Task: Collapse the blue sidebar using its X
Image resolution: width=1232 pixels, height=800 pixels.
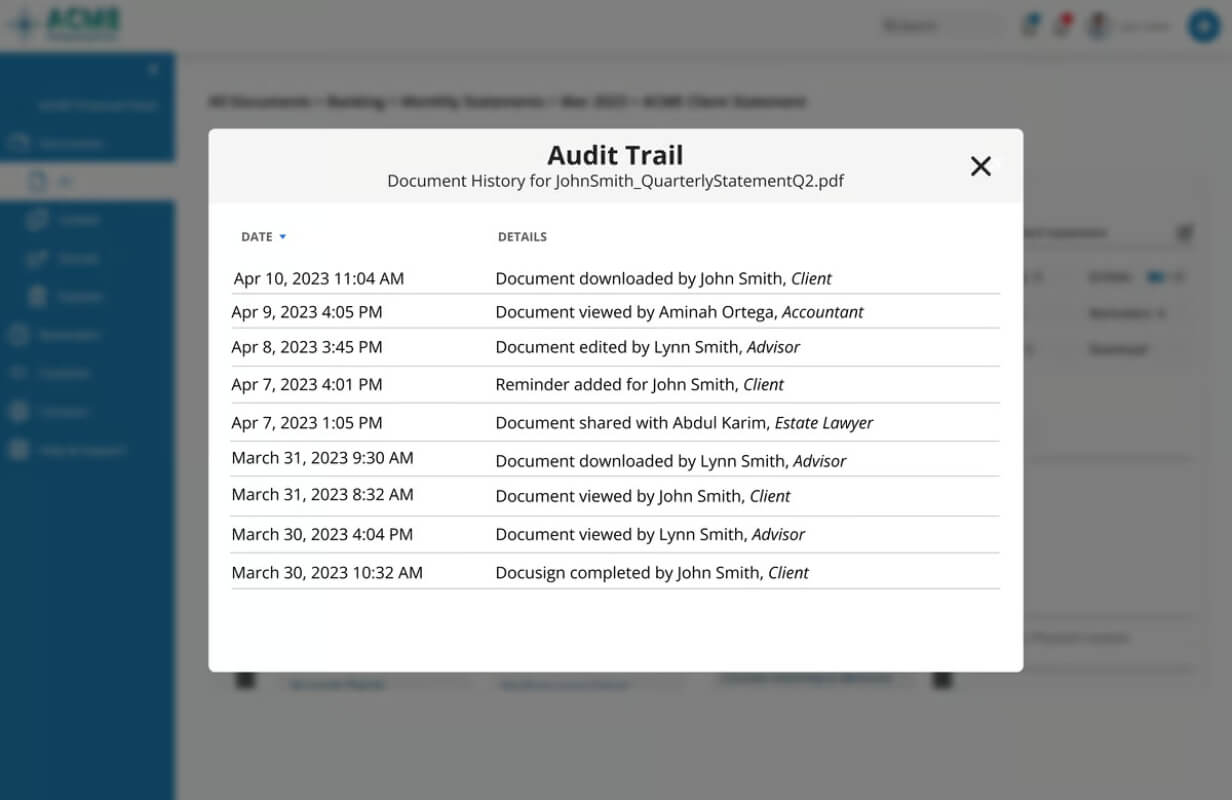Action: point(153,69)
